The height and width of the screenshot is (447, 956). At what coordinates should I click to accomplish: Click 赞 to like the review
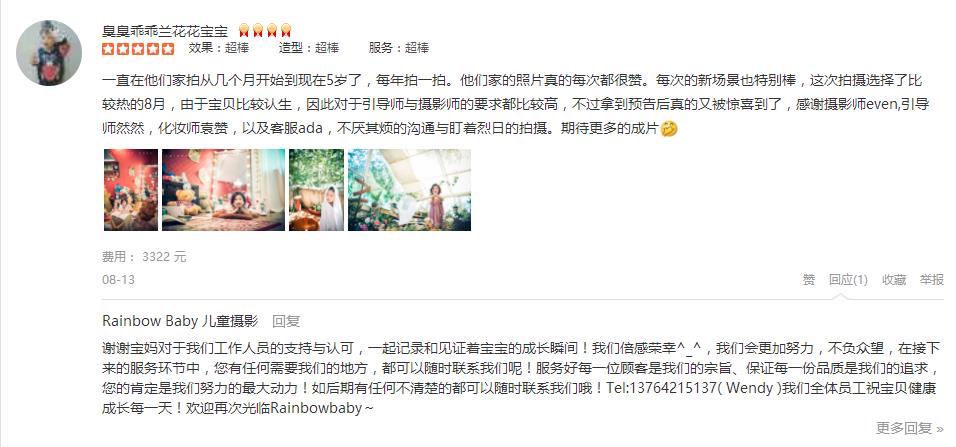(x=808, y=280)
